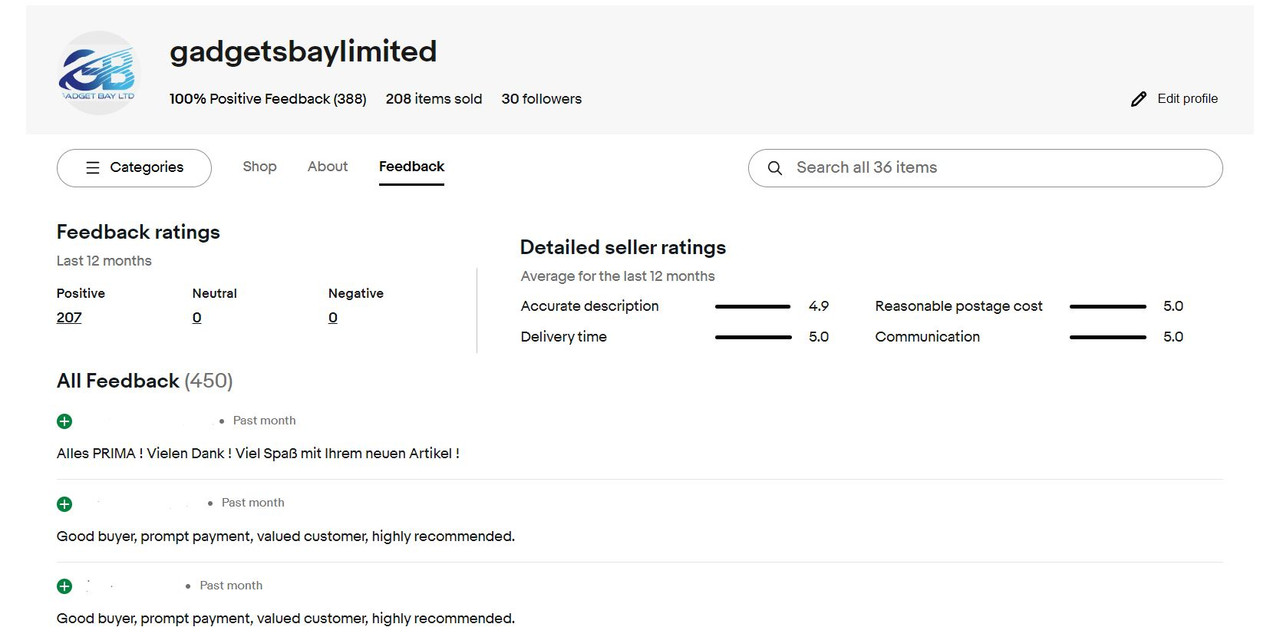Click the Neutral feedback count link
The height and width of the screenshot is (634, 1280).
click(x=197, y=318)
